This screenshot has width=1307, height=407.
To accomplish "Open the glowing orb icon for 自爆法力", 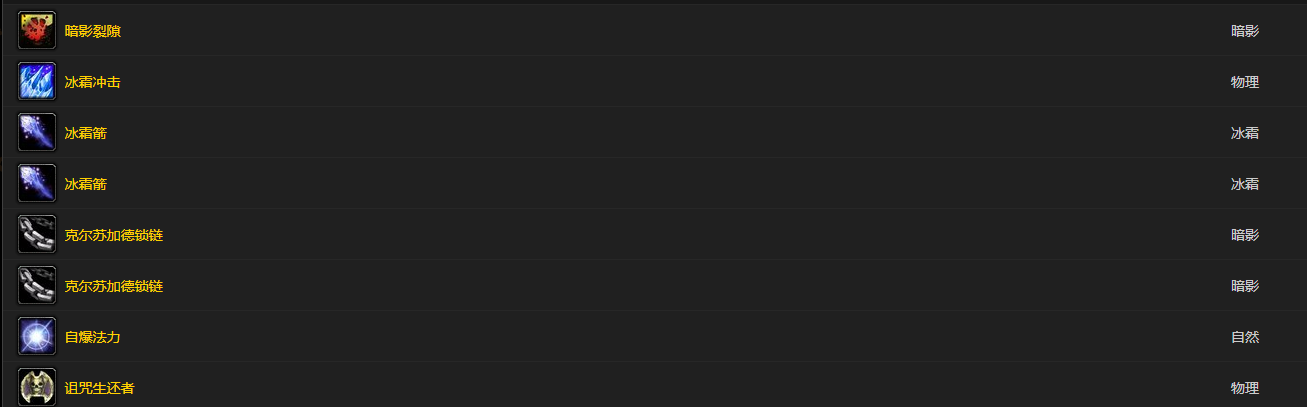I will 37,337.
